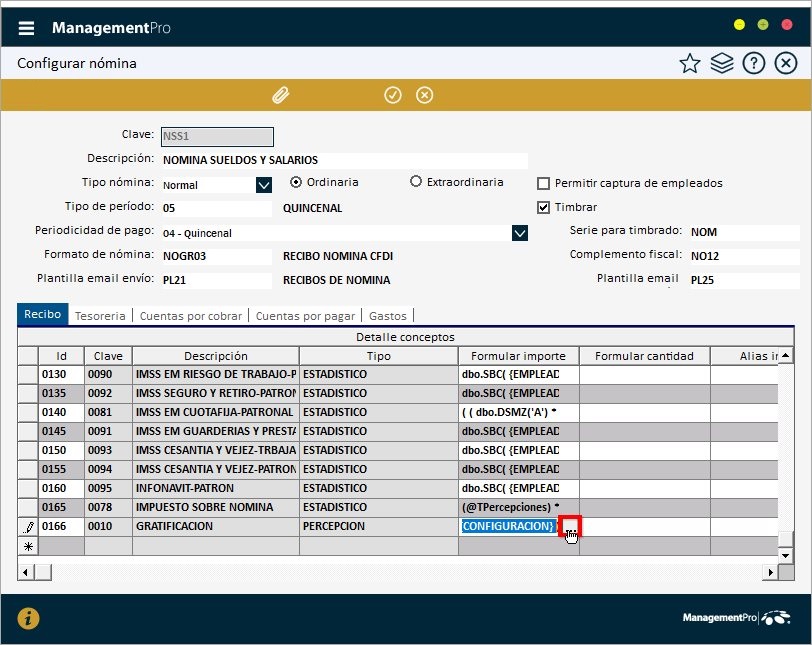Select the Clave cell 0092
Screen dimensions: 812x645
coord(108,393)
